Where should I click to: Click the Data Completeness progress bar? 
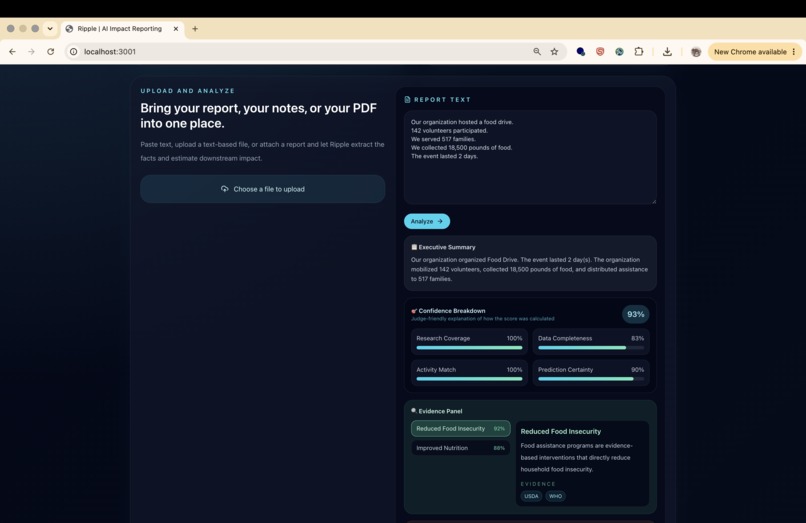pyautogui.click(x=591, y=348)
